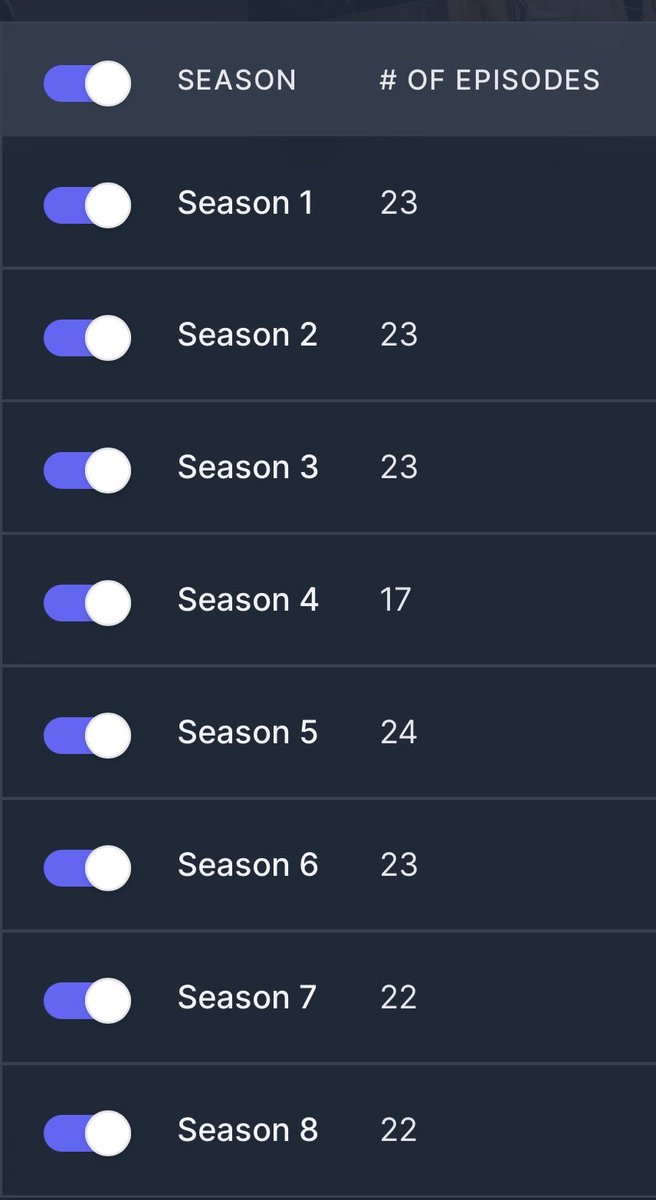Disable the Season 1 toggle
Viewport: 656px width, 1200px height.
(x=87, y=205)
